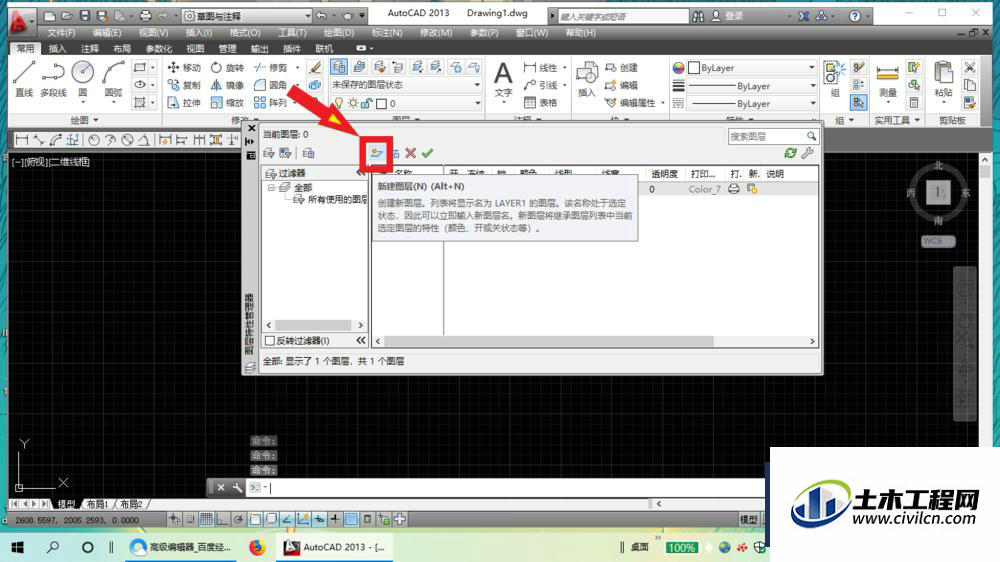Open the 格式(O) menu
This screenshot has height=562, width=1000.
point(245,33)
